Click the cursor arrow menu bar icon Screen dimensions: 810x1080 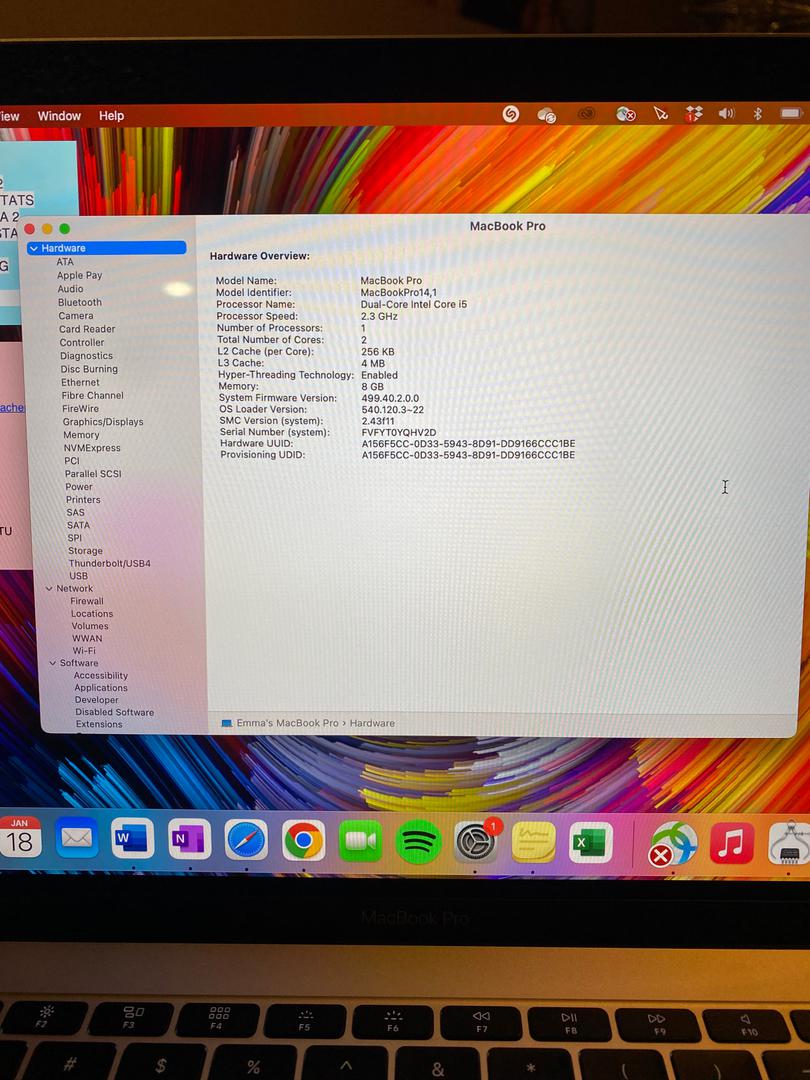[661, 114]
